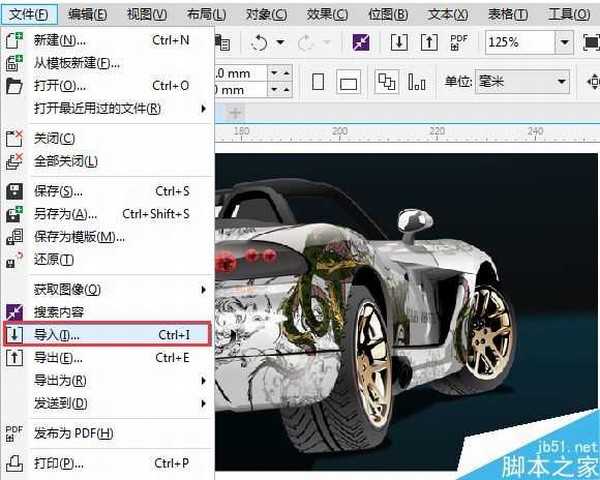The height and width of the screenshot is (480, 600).
Task: Click the all-pages layout icon
Action: (x=386, y=82)
